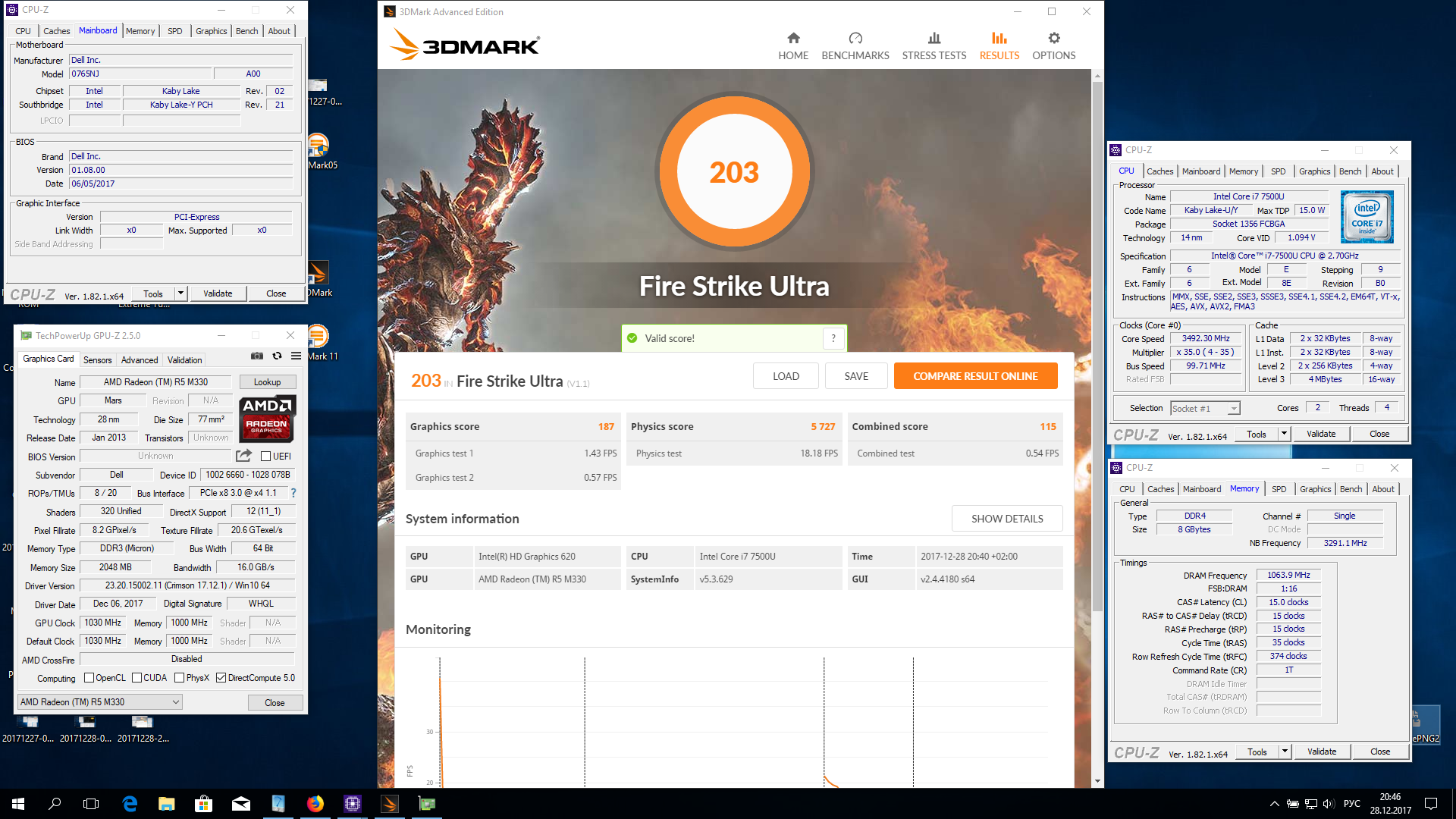Open Task View on taskbar

coord(91,804)
